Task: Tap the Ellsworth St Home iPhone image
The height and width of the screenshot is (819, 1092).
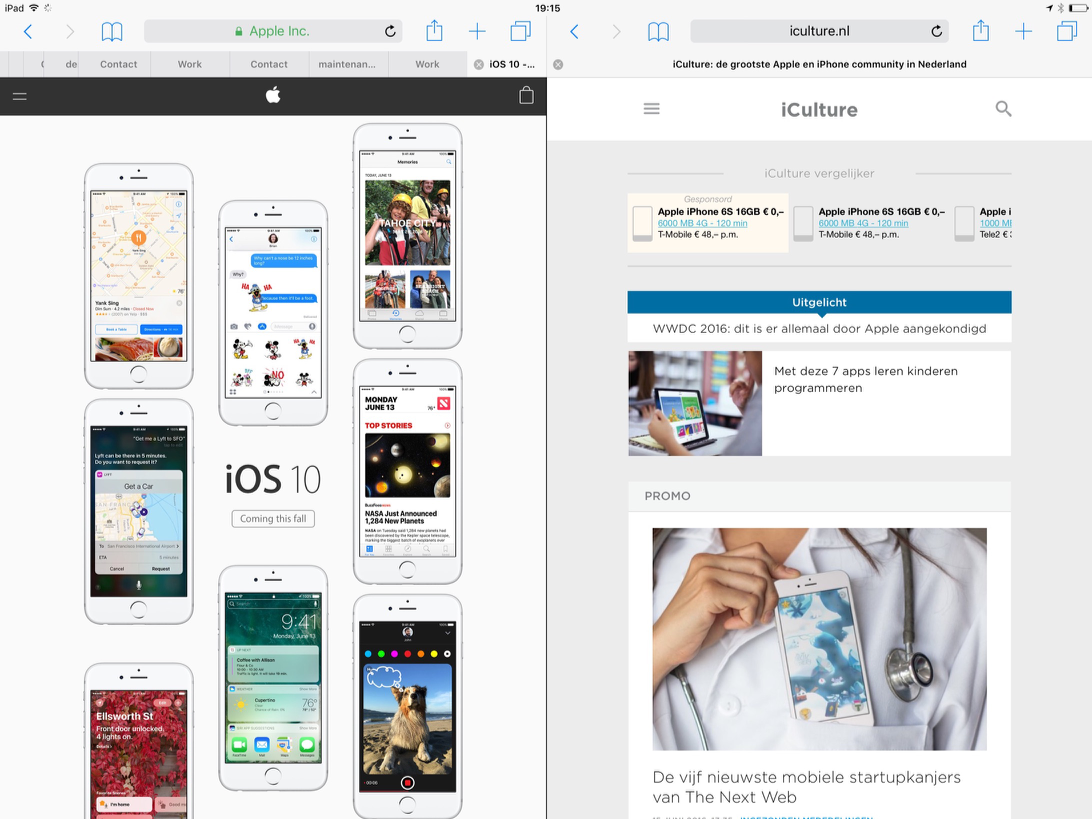Action: (x=139, y=741)
